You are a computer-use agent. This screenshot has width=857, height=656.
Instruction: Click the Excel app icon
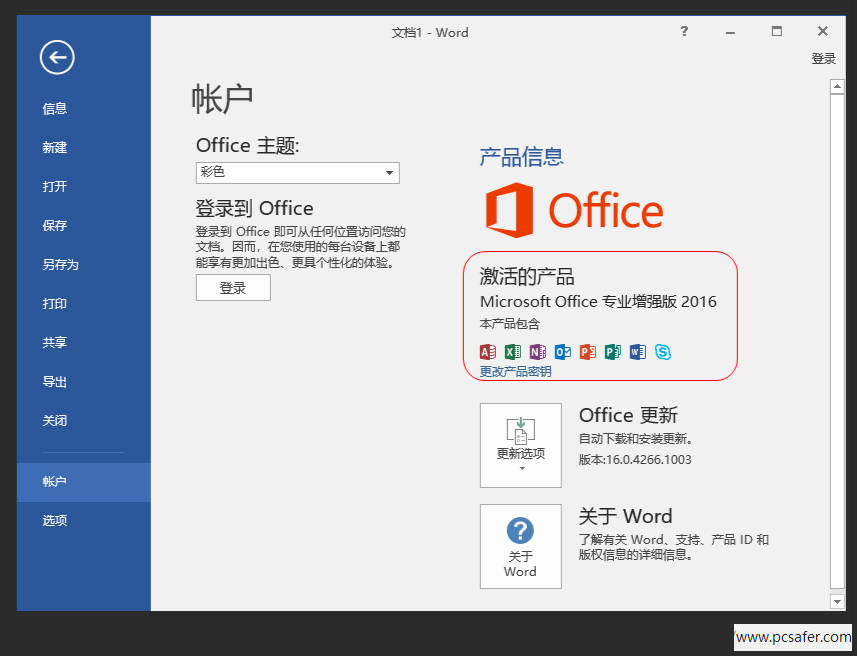[513, 352]
